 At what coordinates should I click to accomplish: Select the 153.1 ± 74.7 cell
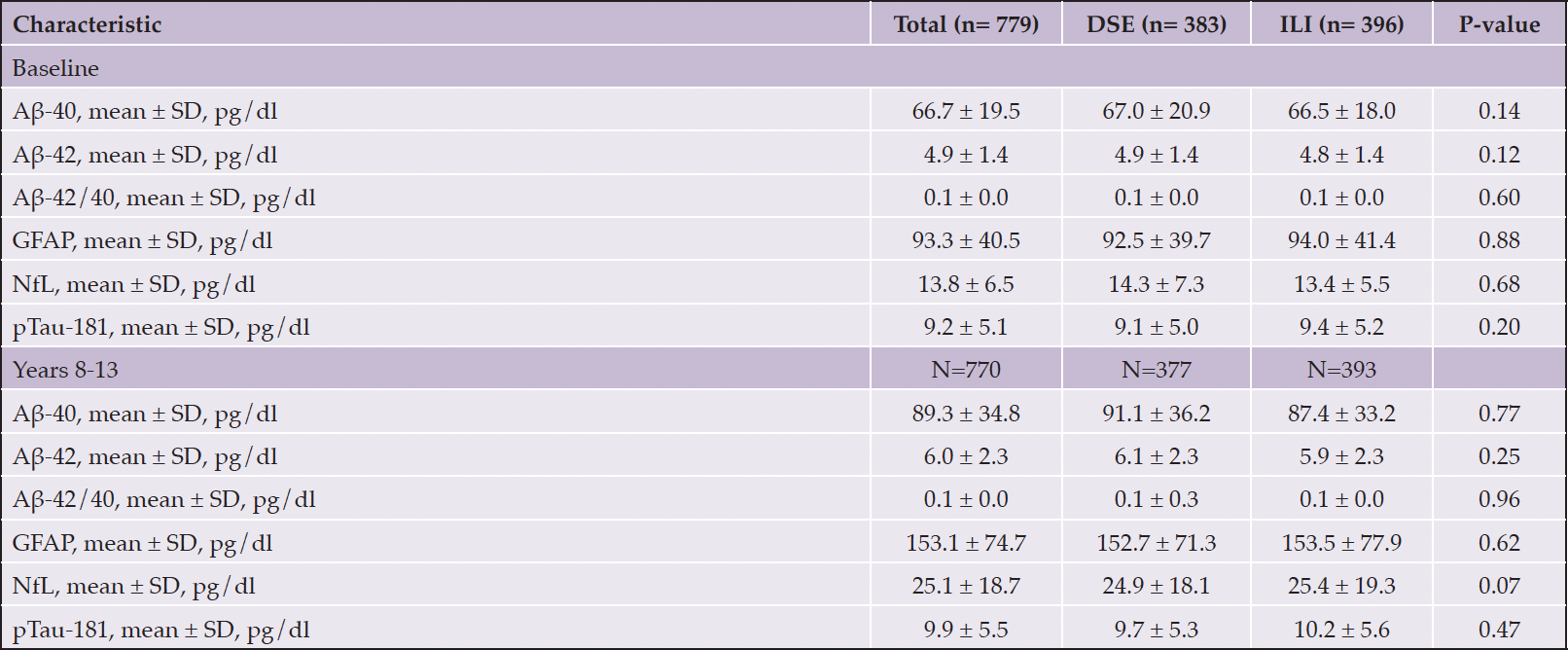click(966, 543)
